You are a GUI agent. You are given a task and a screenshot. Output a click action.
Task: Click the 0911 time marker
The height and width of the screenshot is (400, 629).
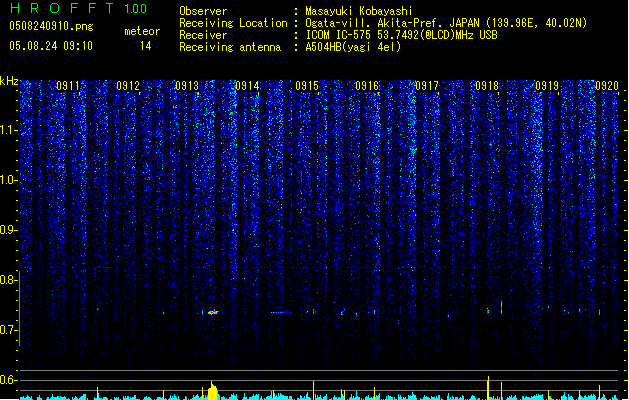click(x=68, y=86)
